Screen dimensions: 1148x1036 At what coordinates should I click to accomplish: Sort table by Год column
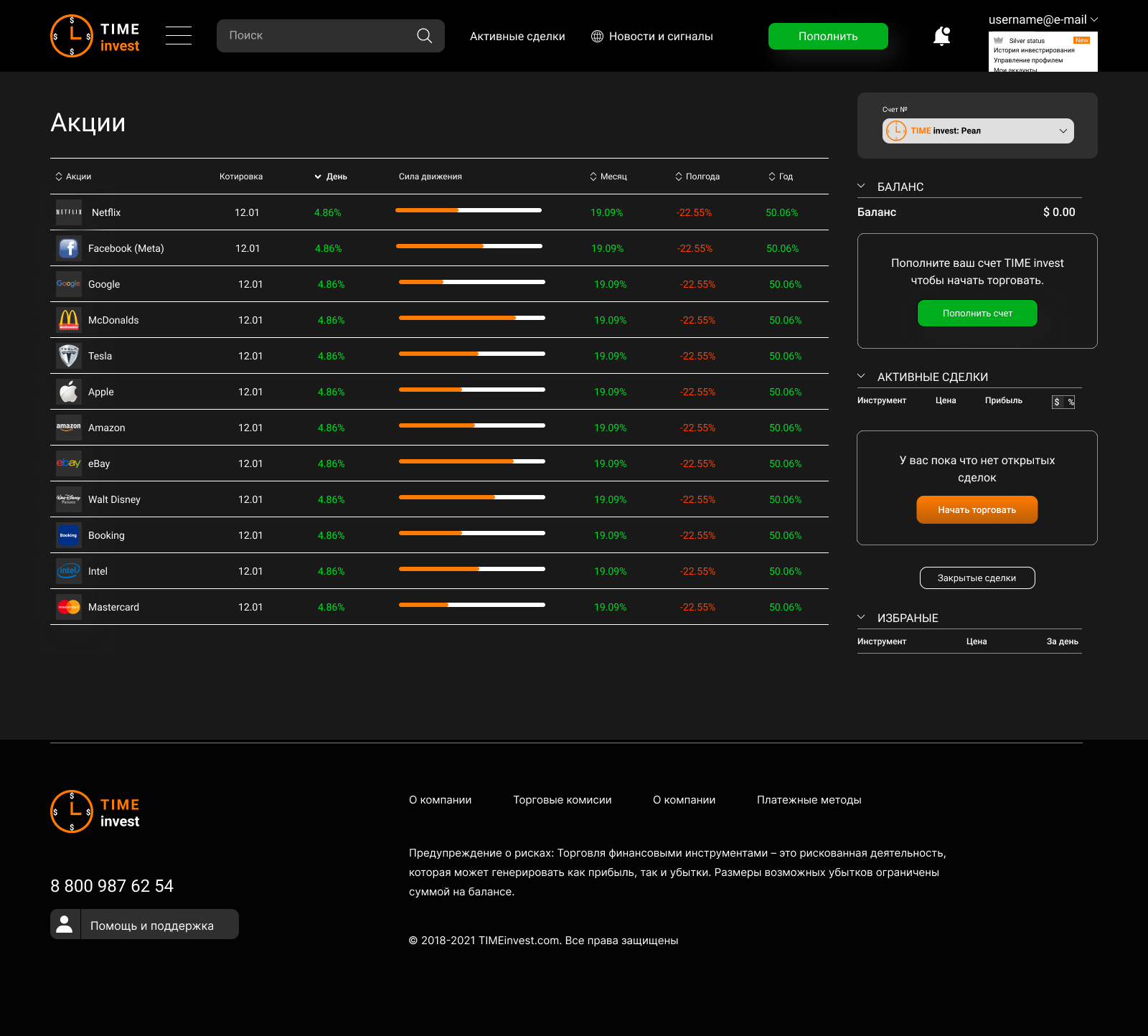(x=781, y=176)
